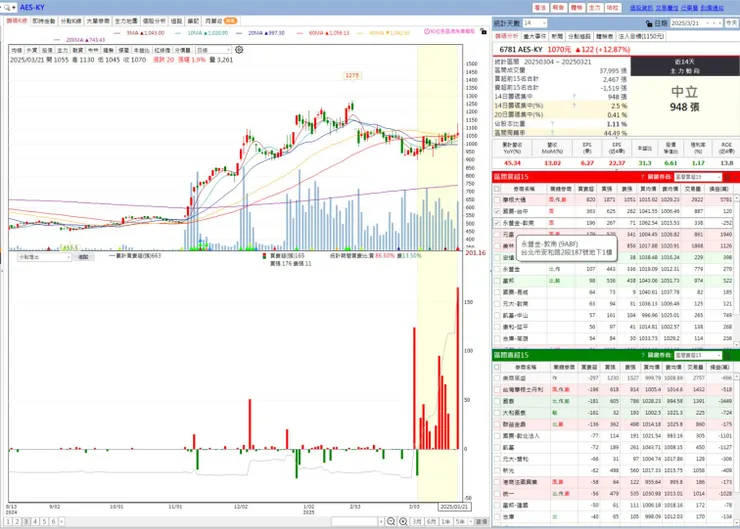Open the 統計天數 14 dropdown
The width and height of the screenshot is (740, 529).
tap(535, 23)
